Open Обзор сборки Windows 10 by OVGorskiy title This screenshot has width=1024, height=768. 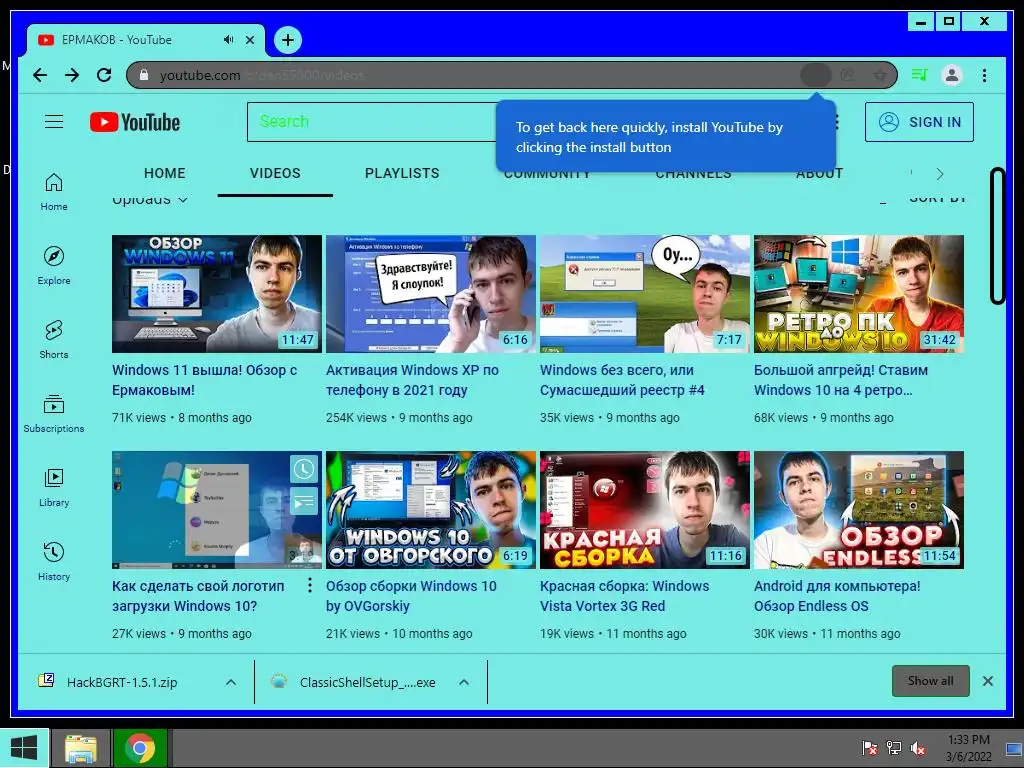click(x=411, y=596)
